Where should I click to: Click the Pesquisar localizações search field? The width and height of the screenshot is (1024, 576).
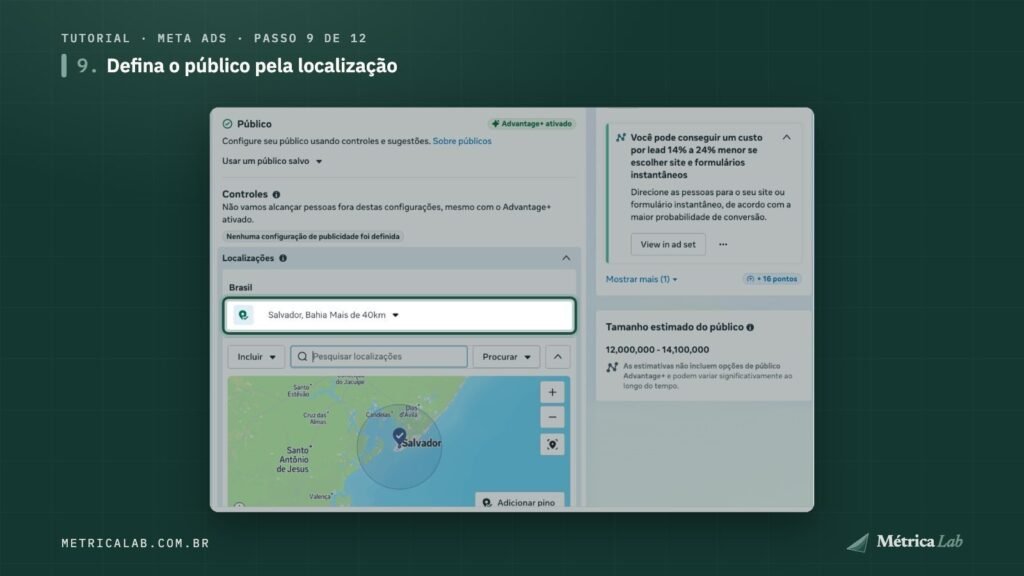coord(379,357)
